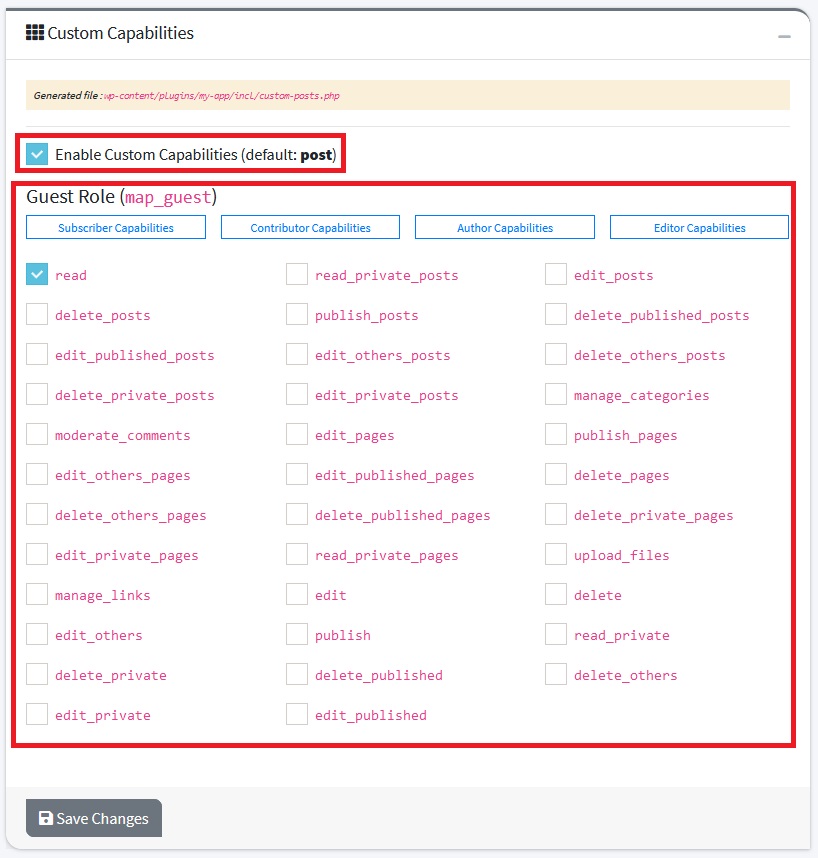Uncheck the read capability checkbox
Viewport: 818px width, 858px height.
point(37,275)
